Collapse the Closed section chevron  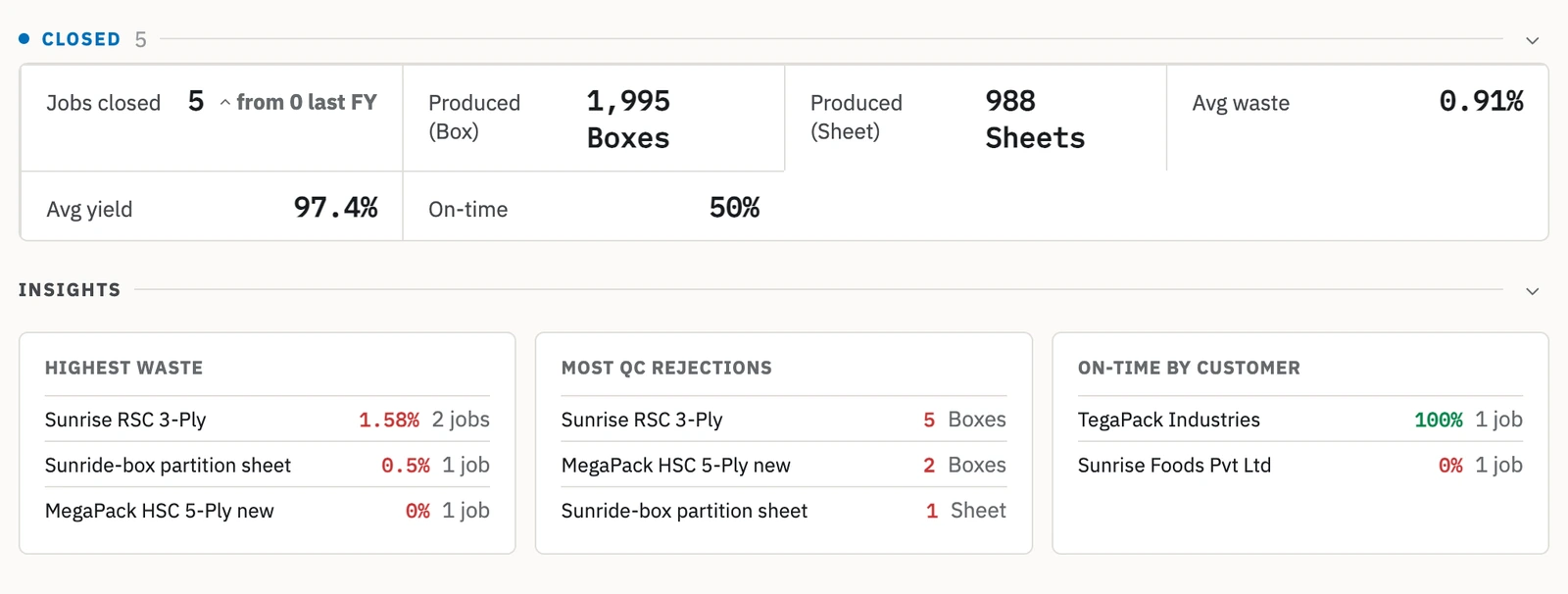click(x=1533, y=40)
